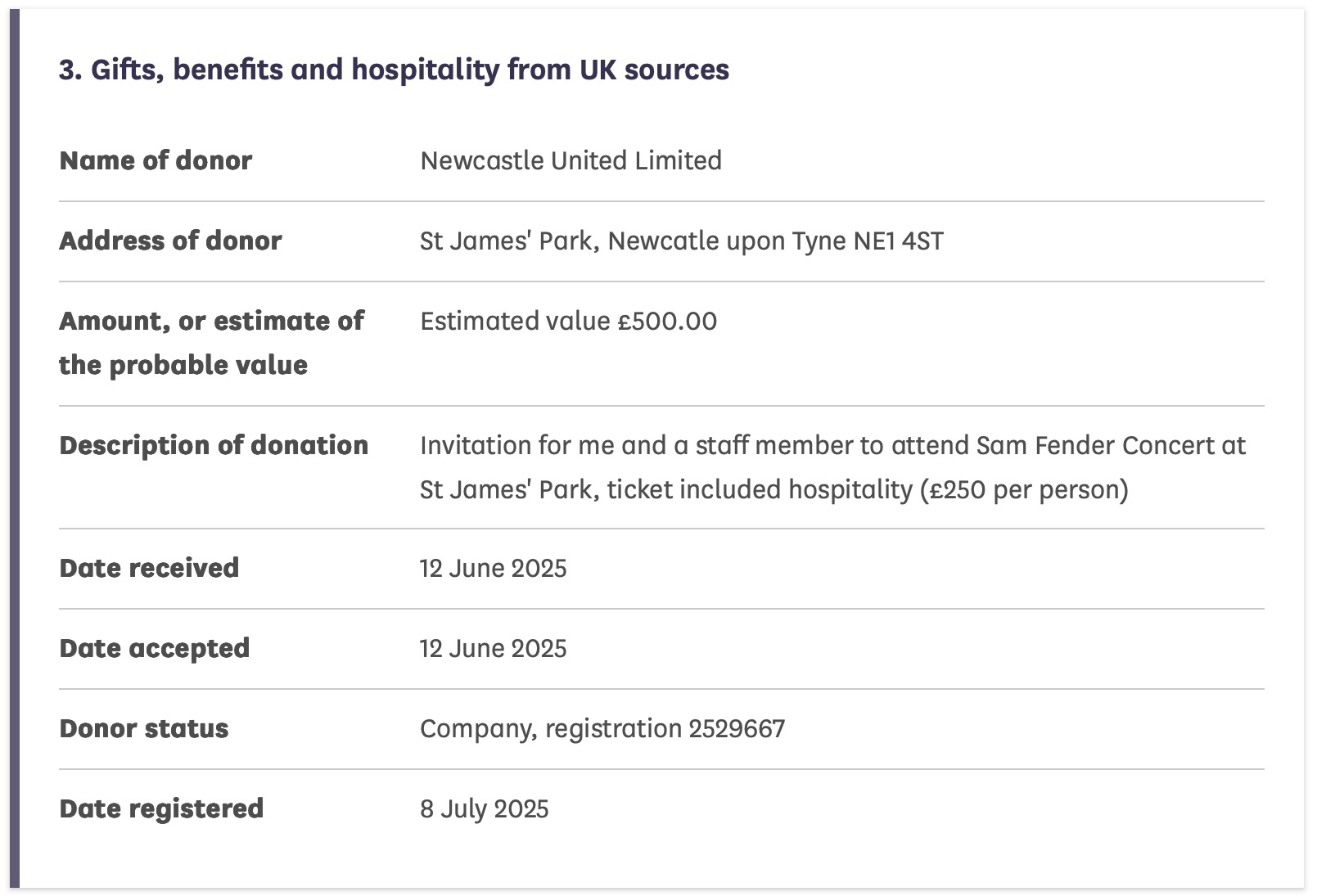
Task: Click the "Amount, or estimate of the probable value" label
Action: (x=211, y=343)
